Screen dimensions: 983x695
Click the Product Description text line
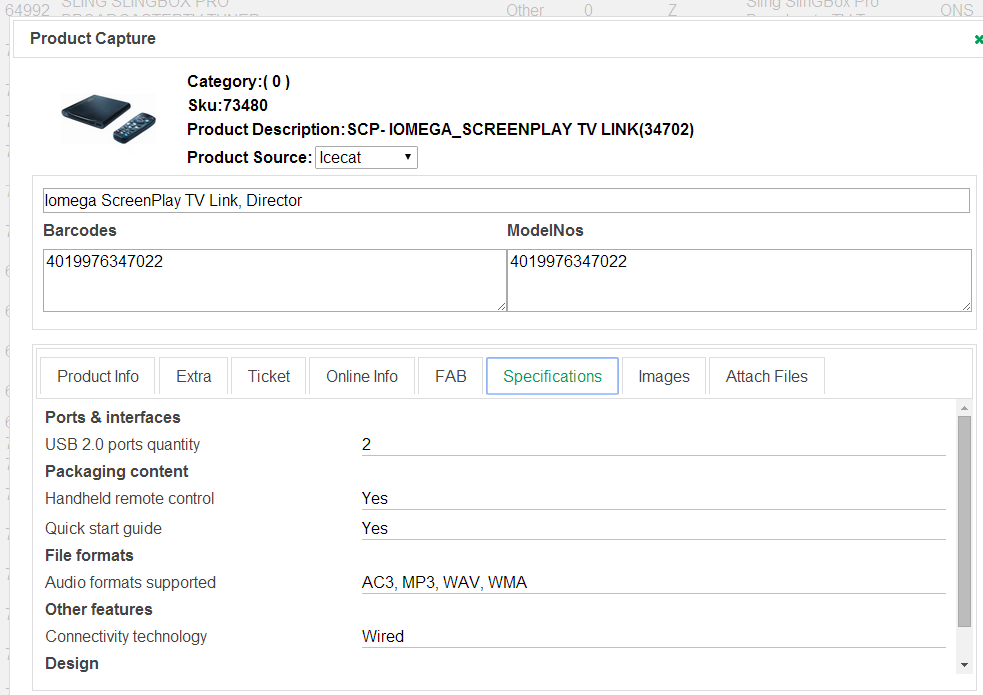(440, 129)
